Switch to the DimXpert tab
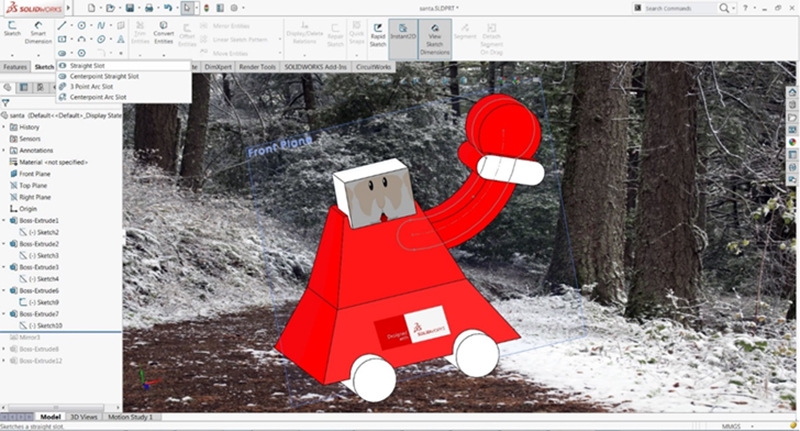Viewport: 800px width, 431px height. click(x=218, y=67)
